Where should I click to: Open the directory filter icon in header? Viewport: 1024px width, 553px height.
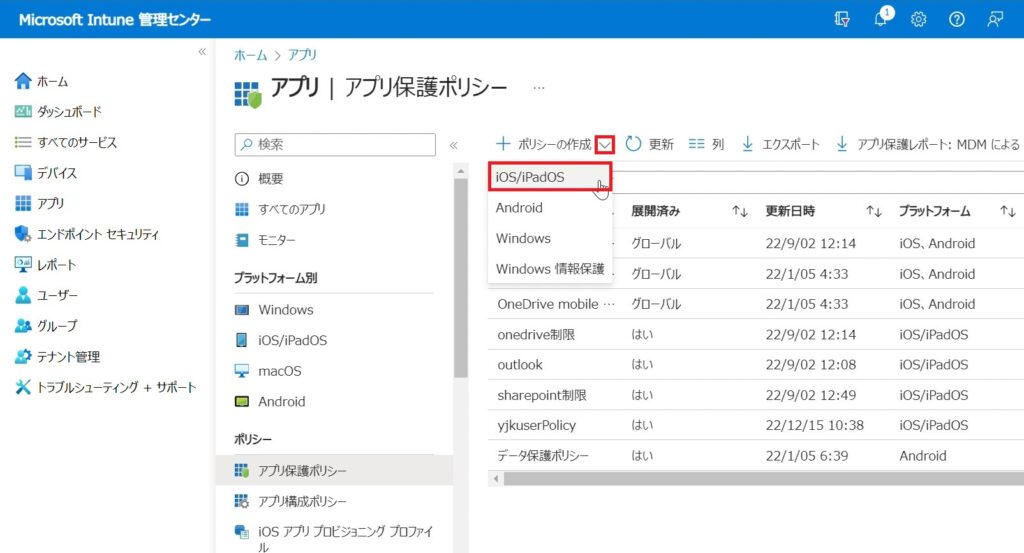pos(842,20)
